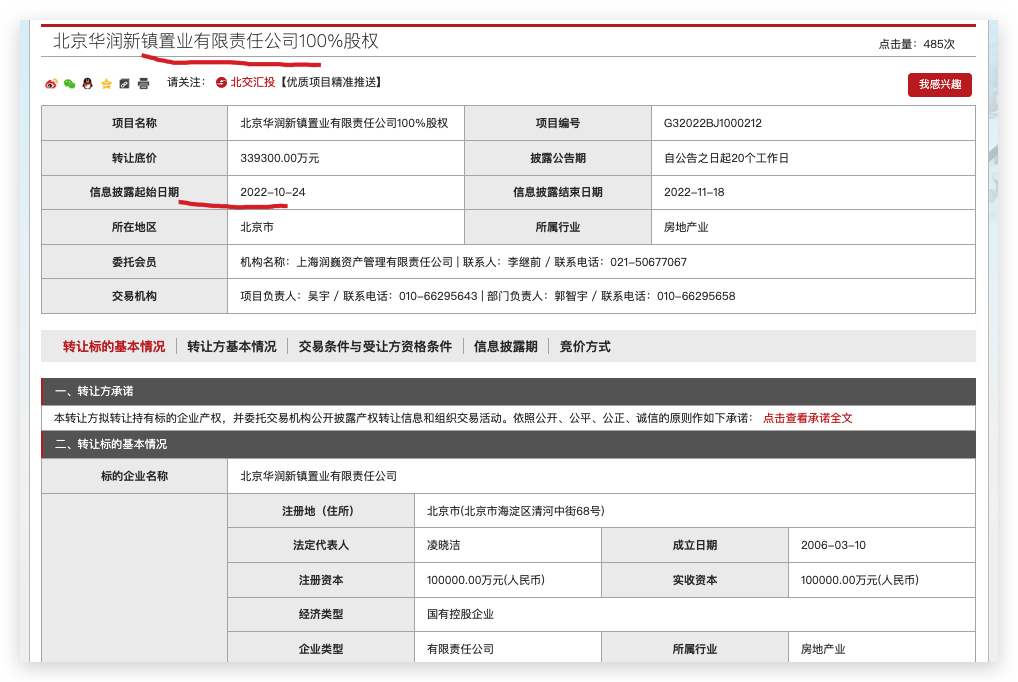Open 点击查看承诺全文 link
This screenshot has width=1018, height=682.
808,418
